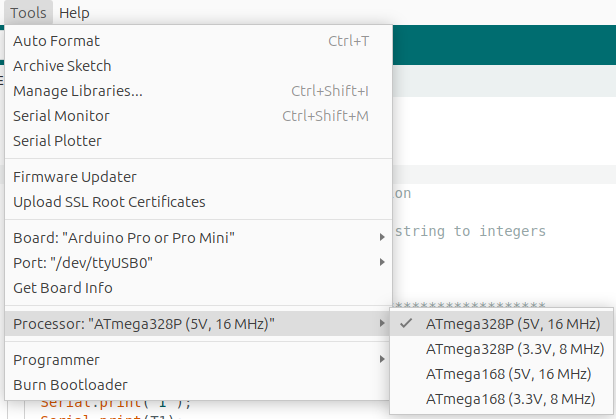616x419 pixels.
Task: Expand the Port /dev/ttyUSB0 submenu
Action: coord(199,263)
